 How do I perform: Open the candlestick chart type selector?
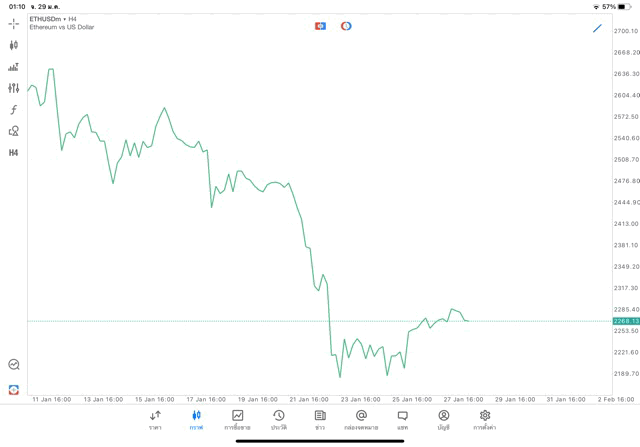tap(14, 45)
